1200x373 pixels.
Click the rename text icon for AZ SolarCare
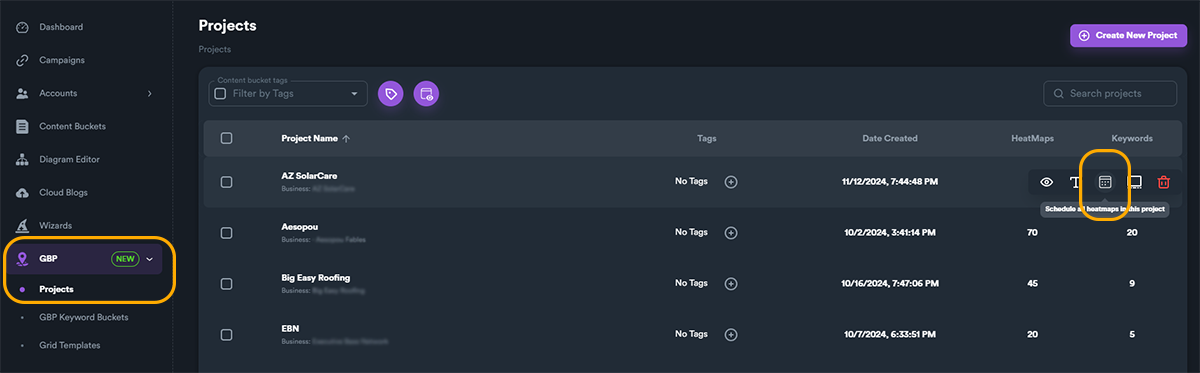1076,182
